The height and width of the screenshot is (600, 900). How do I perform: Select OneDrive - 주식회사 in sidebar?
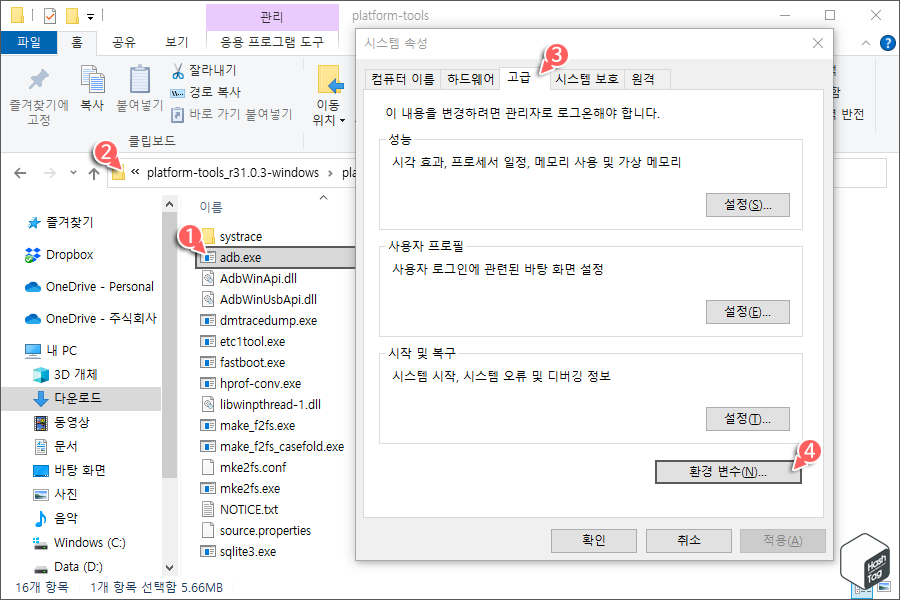(91, 319)
